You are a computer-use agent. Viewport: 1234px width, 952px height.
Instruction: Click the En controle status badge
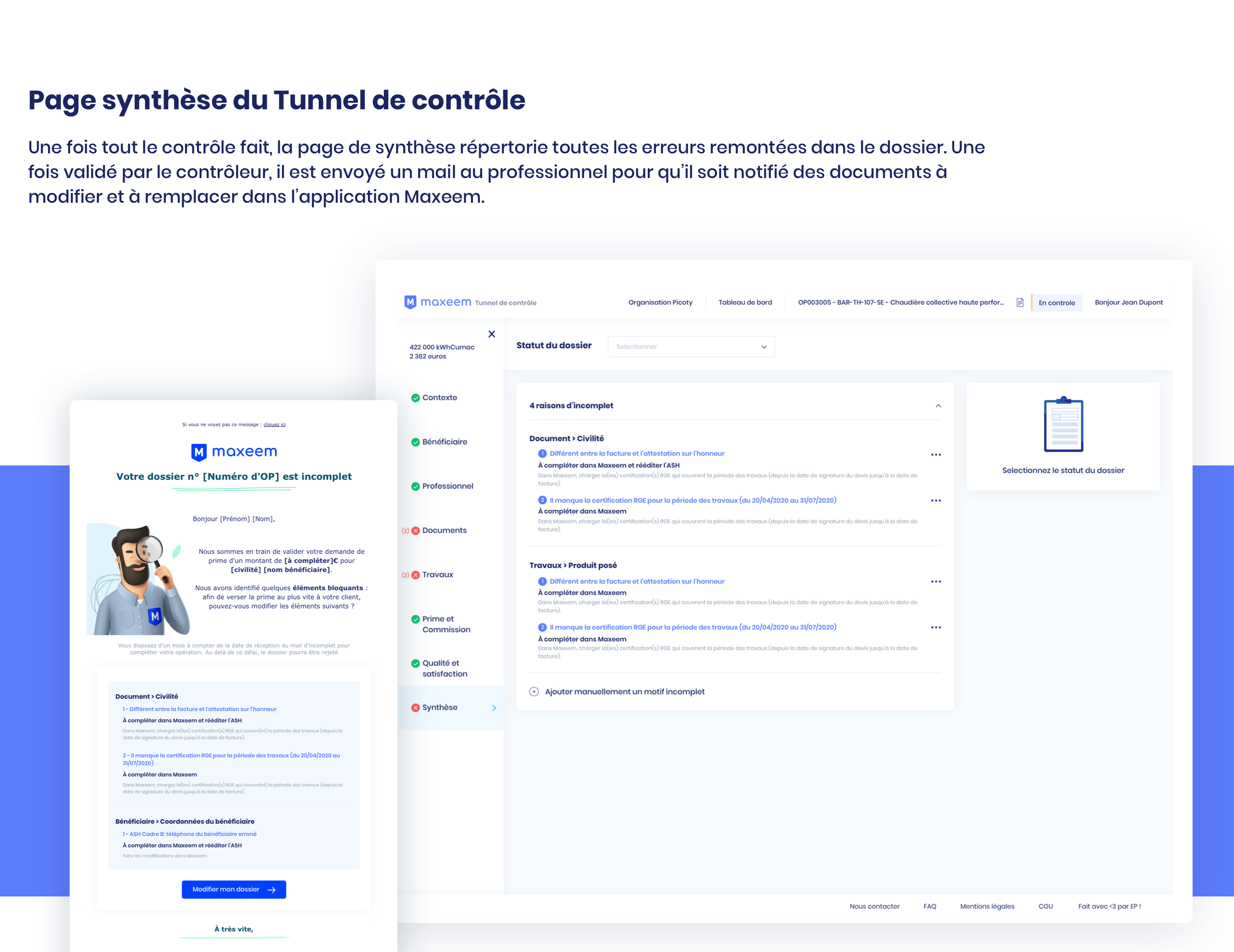point(1056,303)
